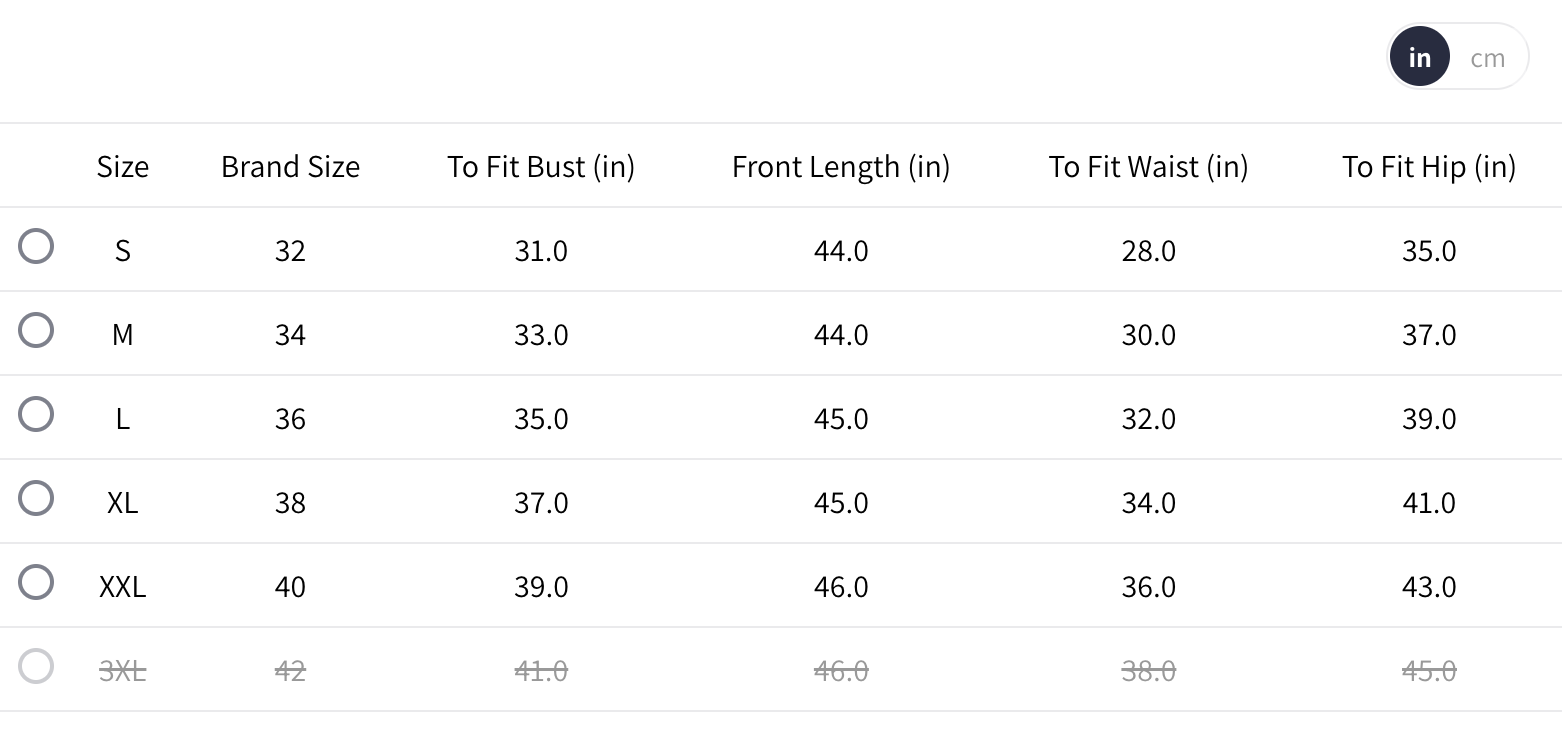Click waist value 28.0 in S row
The width and height of the screenshot is (1562, 750).
point(1148,250)
